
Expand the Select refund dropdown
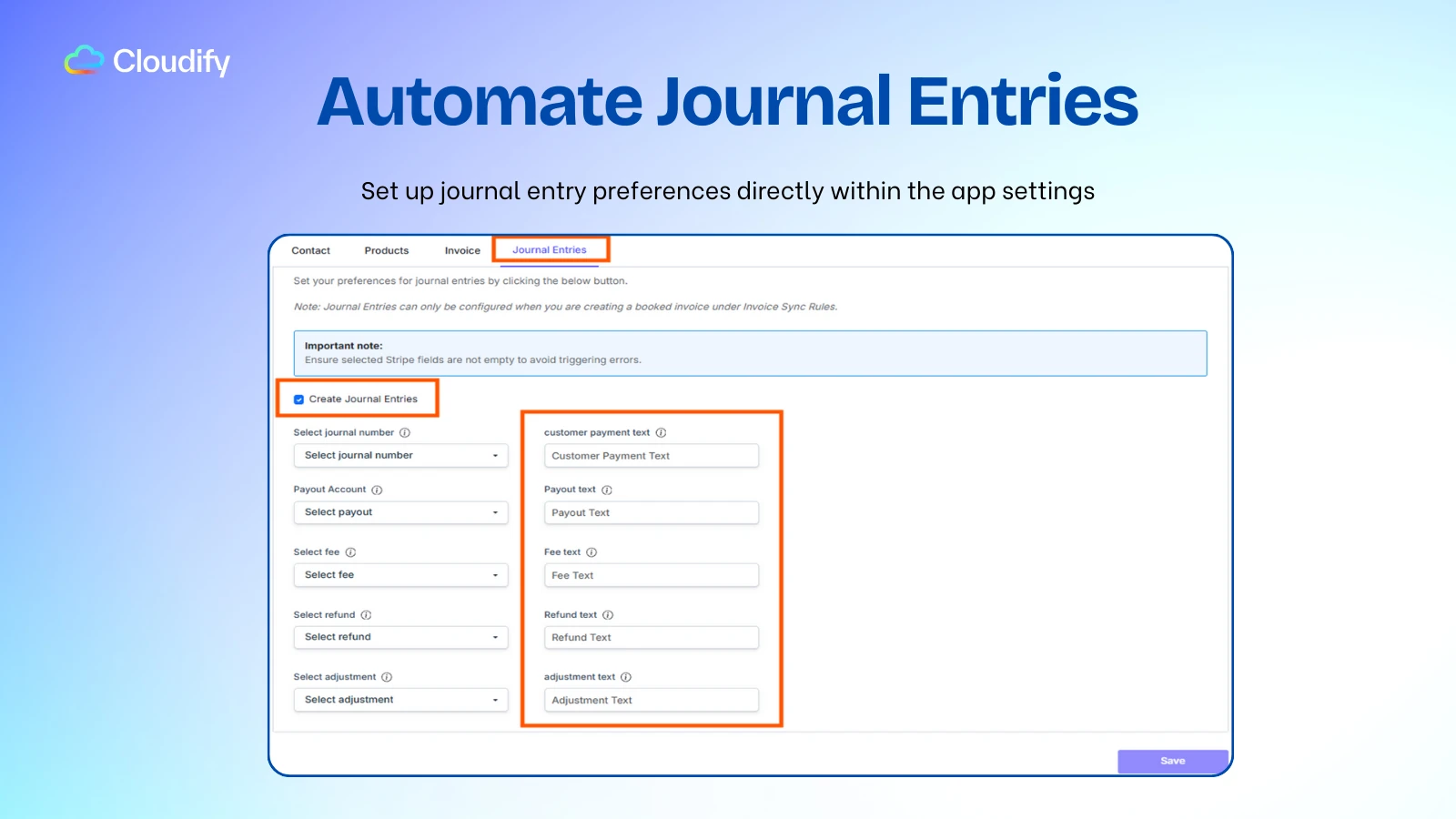(x=400, y=637)
